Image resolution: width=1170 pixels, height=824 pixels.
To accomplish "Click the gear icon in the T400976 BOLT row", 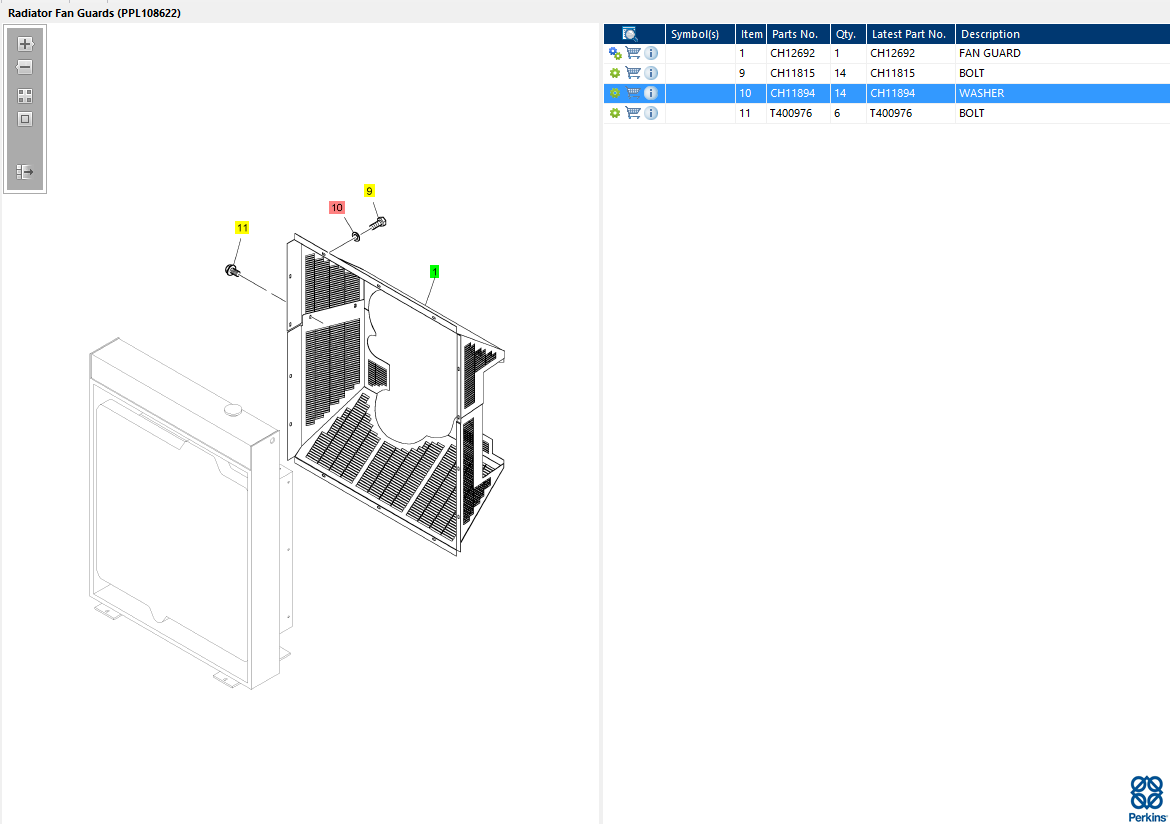I will point(615,113).
